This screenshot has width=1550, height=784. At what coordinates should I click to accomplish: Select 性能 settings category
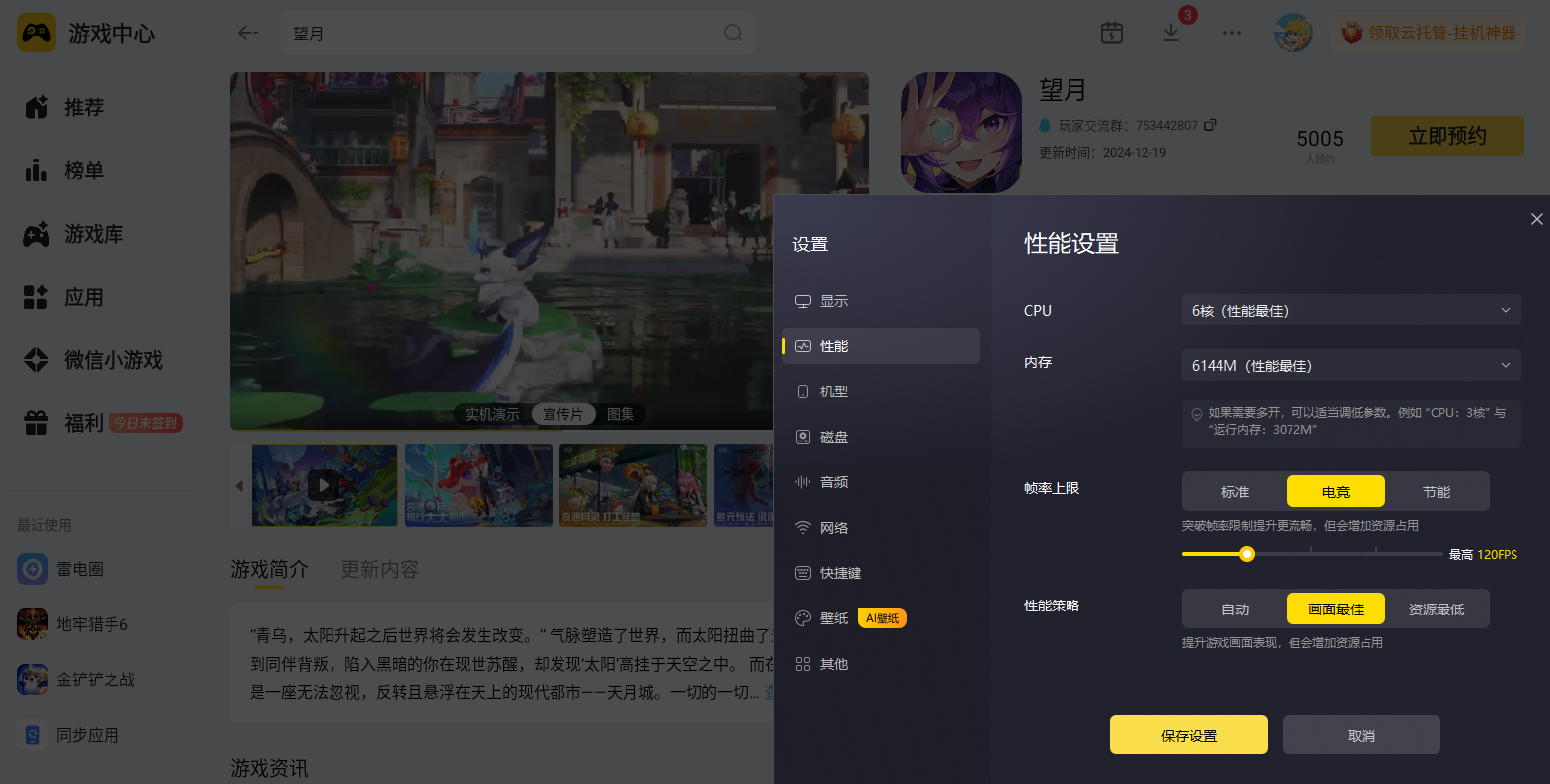pyautogui.click(x=881, y=346)
